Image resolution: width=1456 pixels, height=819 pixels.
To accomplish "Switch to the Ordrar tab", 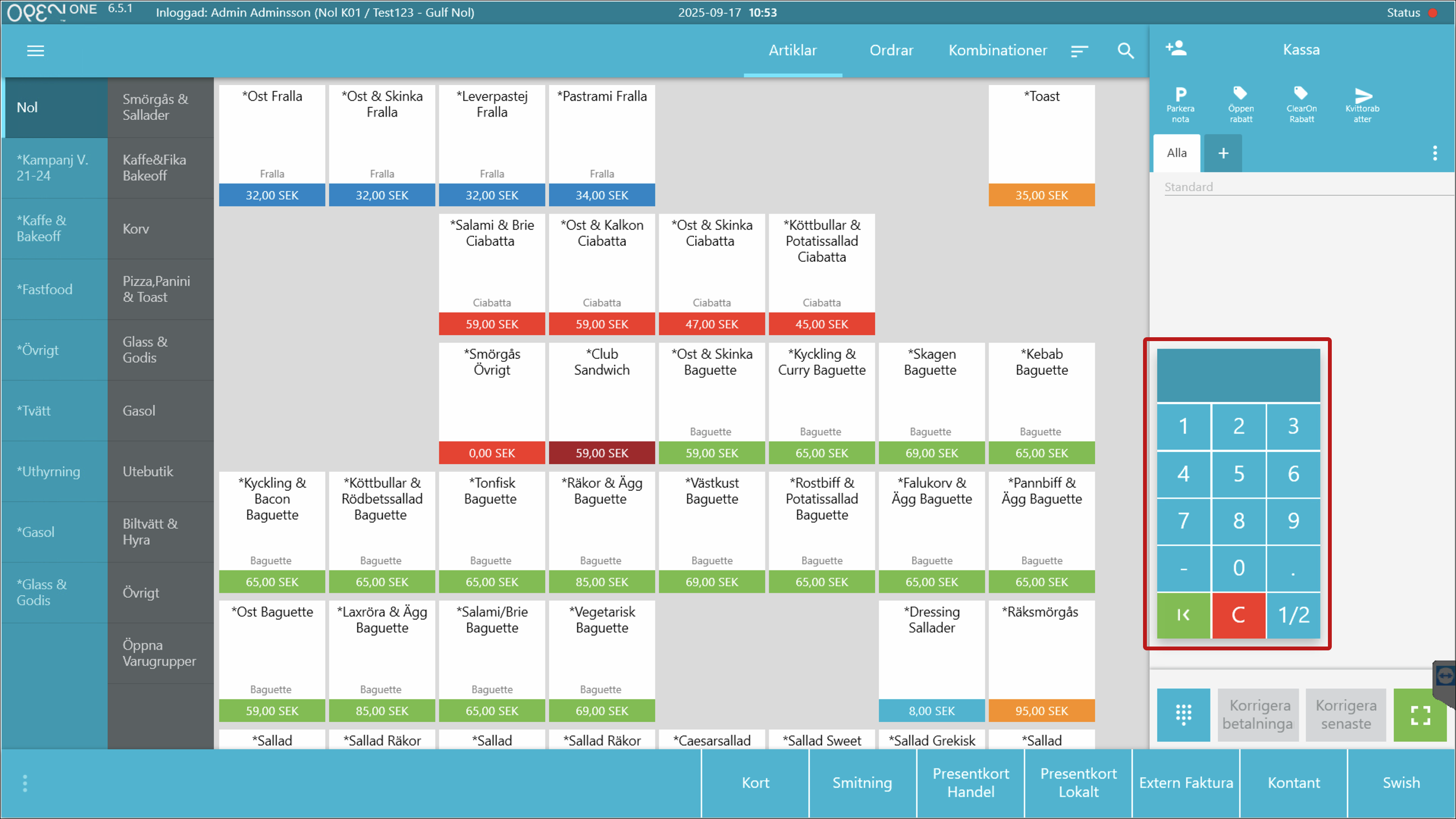I will pos(891,50).
